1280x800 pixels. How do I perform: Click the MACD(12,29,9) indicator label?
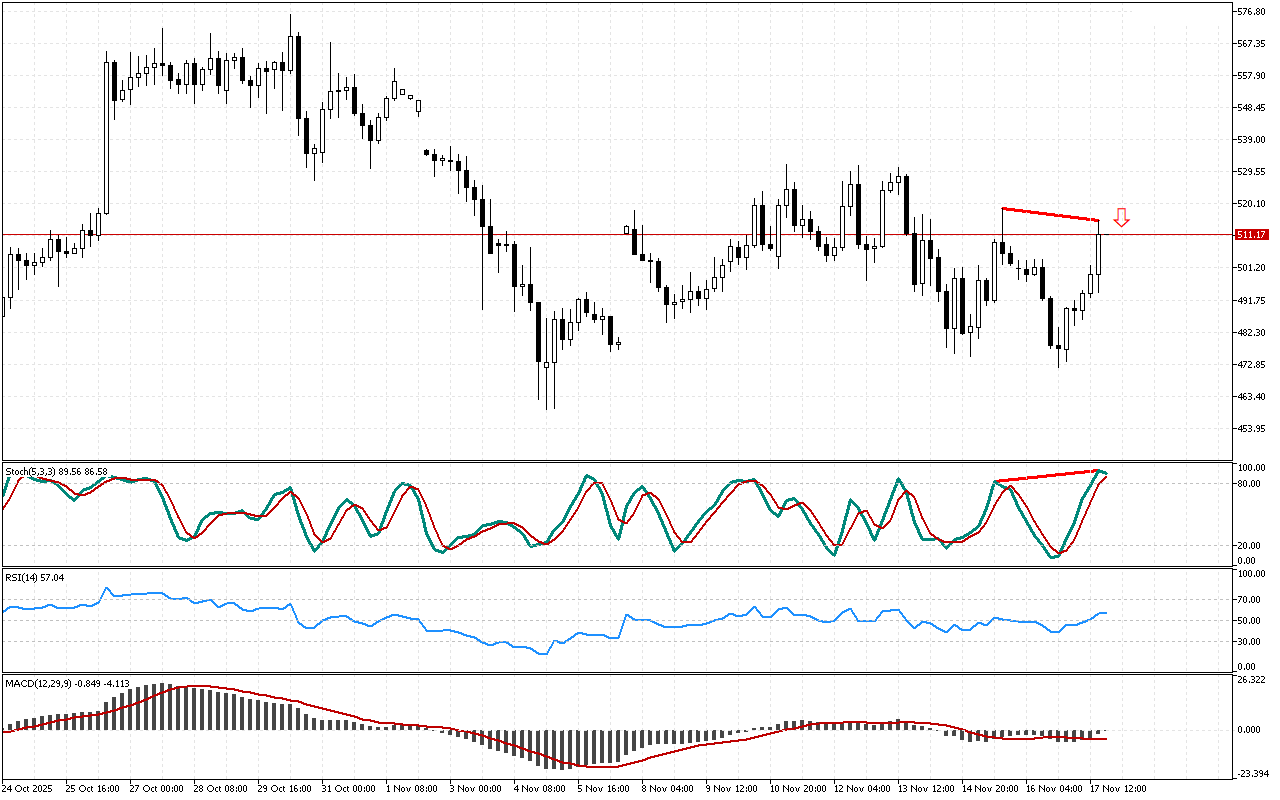(69, 684)
